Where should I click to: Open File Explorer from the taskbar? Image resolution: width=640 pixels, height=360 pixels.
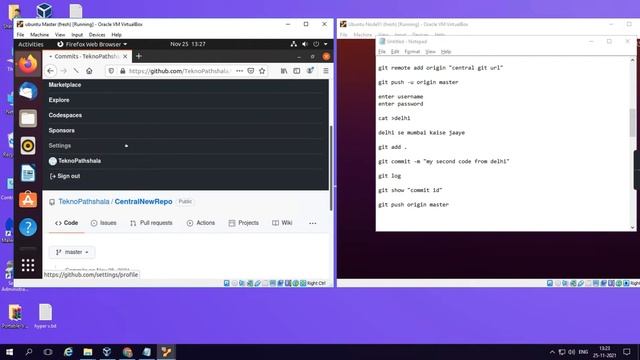click(x=88, y=352)
